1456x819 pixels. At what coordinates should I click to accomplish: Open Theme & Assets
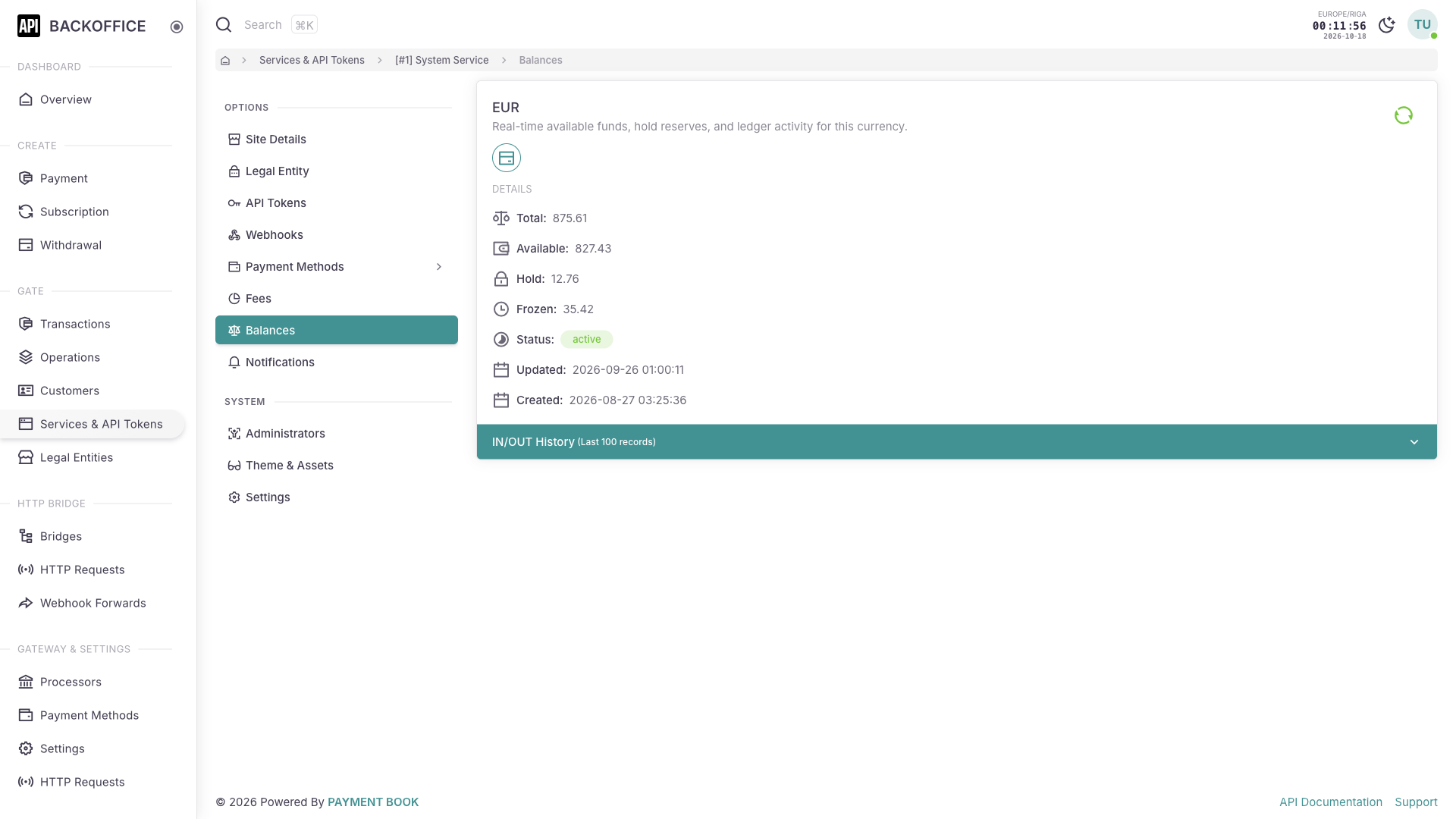click(x=337, y=466)
